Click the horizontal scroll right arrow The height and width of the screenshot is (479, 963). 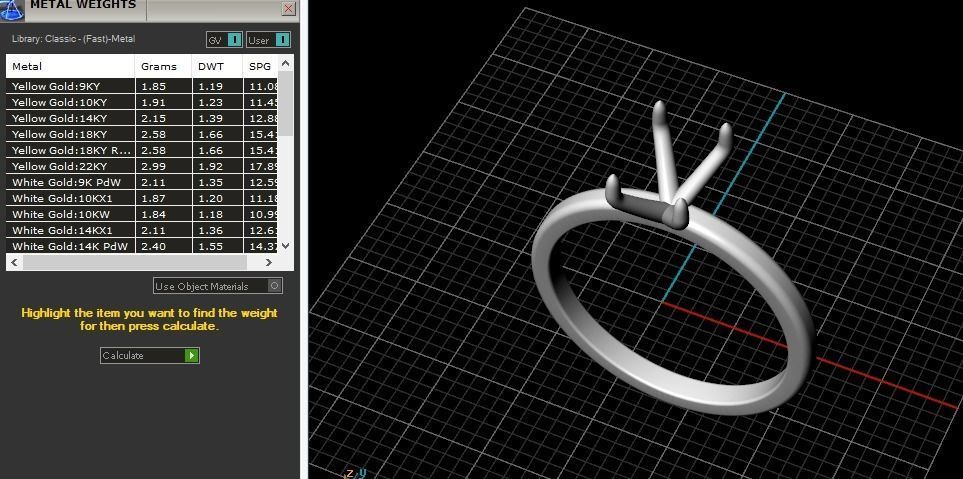click(269, 262)
